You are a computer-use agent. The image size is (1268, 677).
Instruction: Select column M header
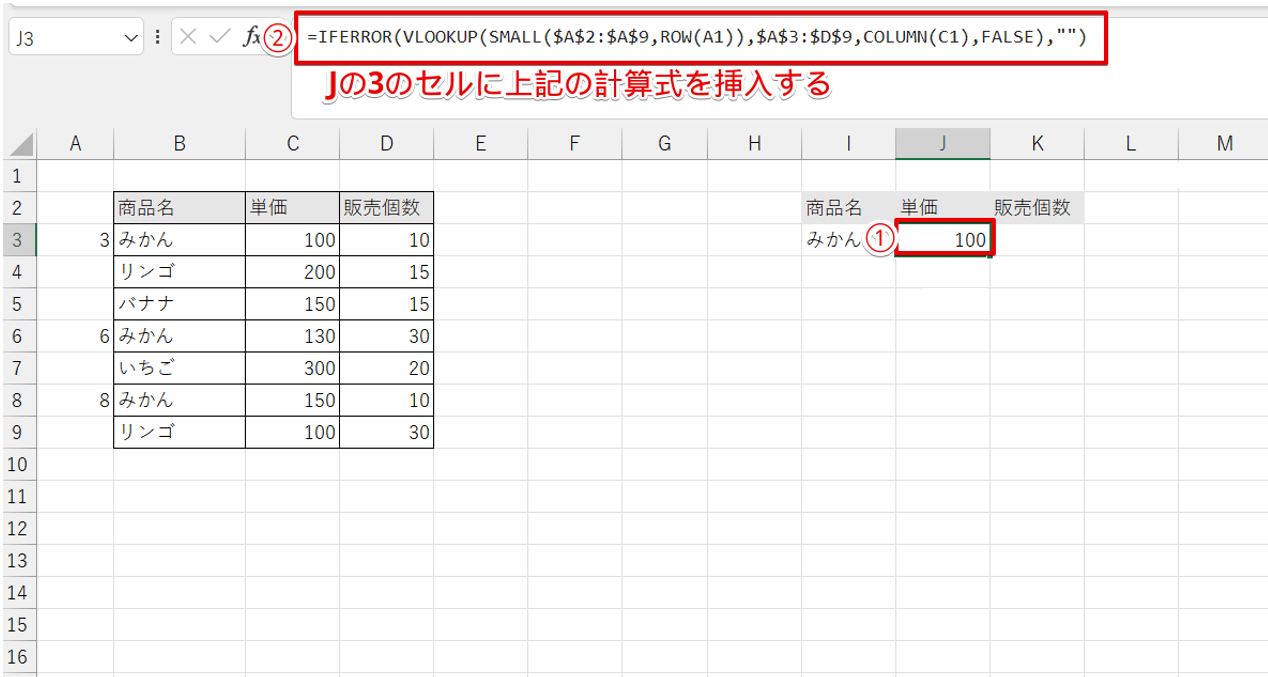(1224, 144)
